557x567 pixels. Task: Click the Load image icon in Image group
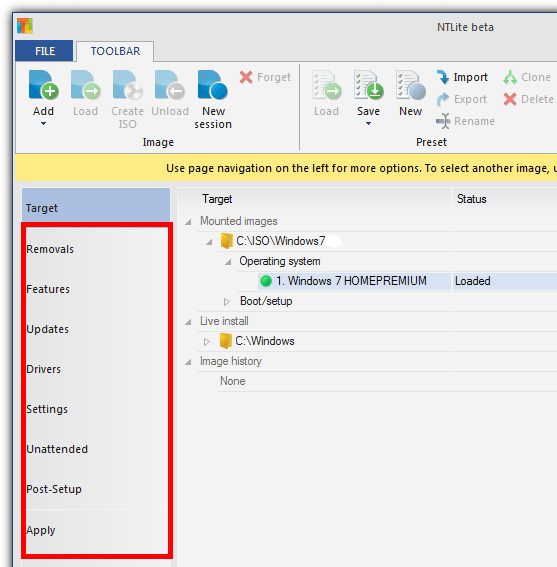point(85,85)
